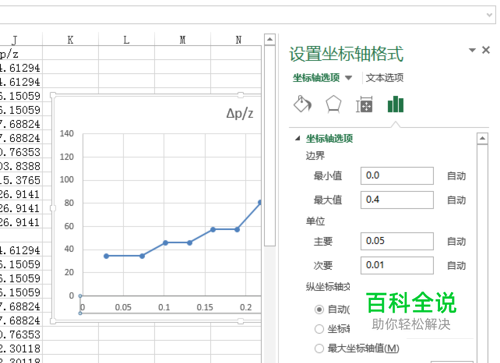The height and width of the screenshot is (363, 500).
Task: Click the 主要 unit input field
Action: pyautogui.click(x=397, y=241)
